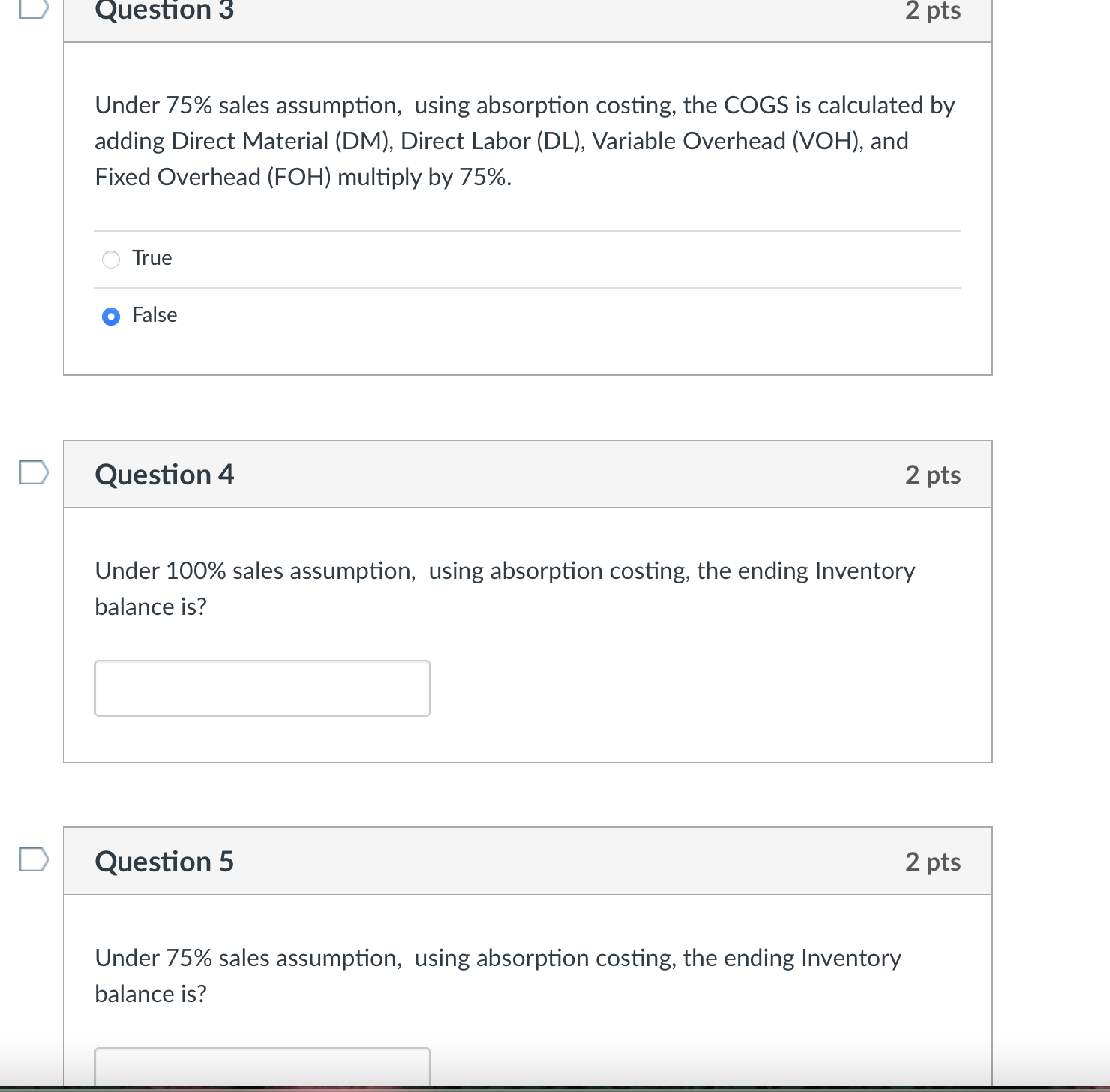
Task: Change Question 3 answer to True
Action: click(110, 259)
